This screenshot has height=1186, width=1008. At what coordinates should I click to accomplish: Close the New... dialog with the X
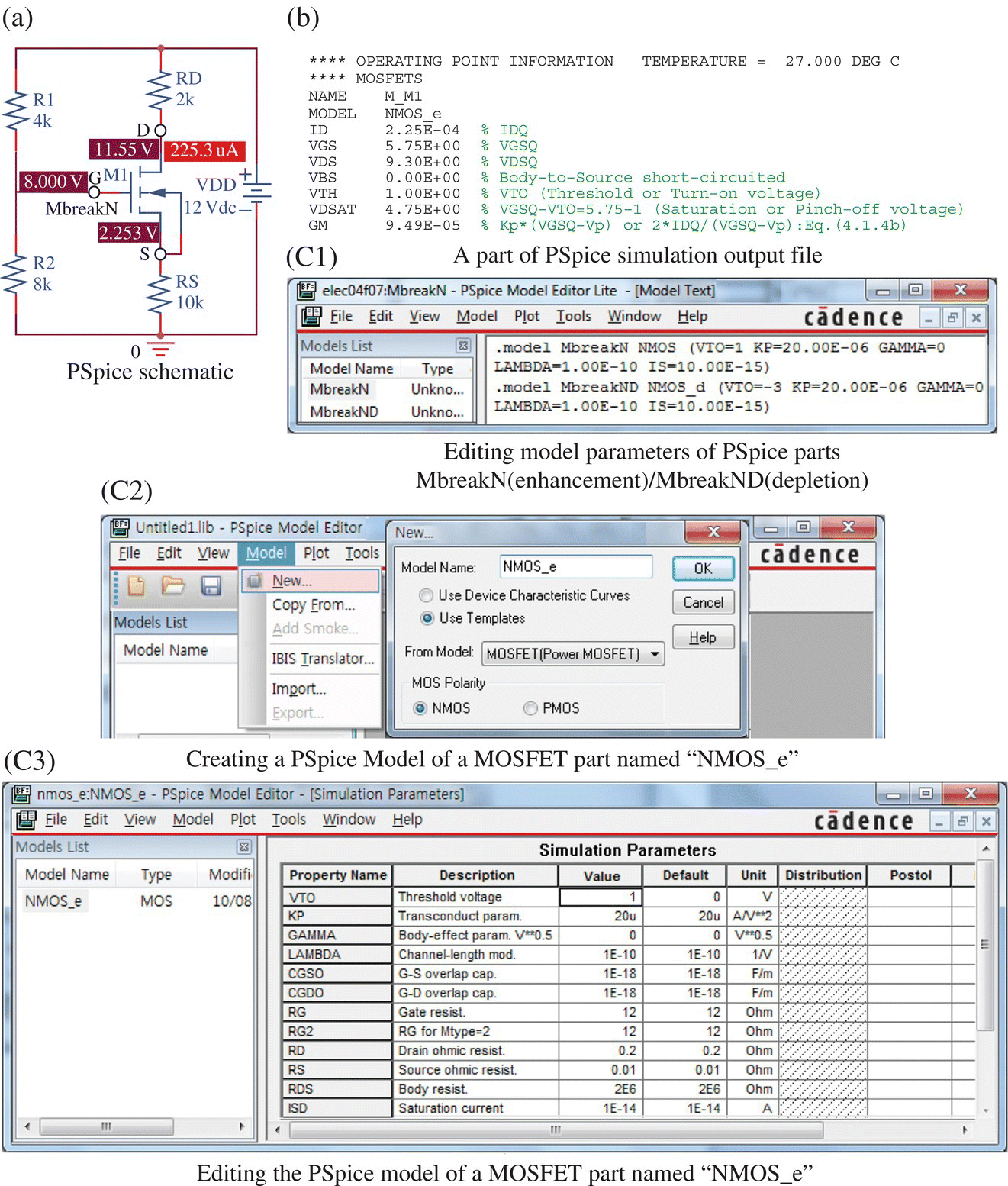point(713,531)
